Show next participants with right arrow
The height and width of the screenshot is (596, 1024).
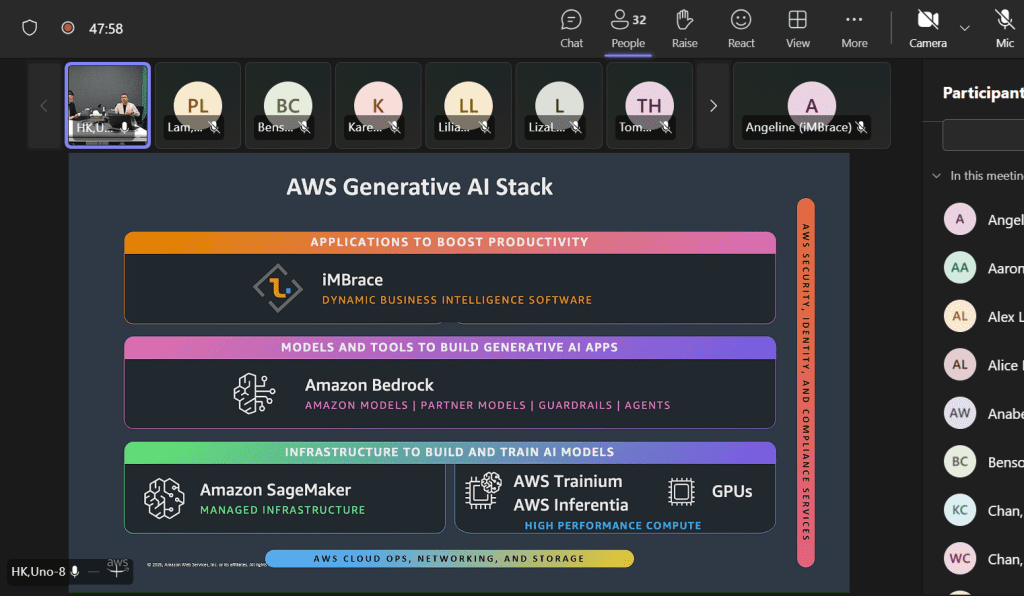click(713, 105)
